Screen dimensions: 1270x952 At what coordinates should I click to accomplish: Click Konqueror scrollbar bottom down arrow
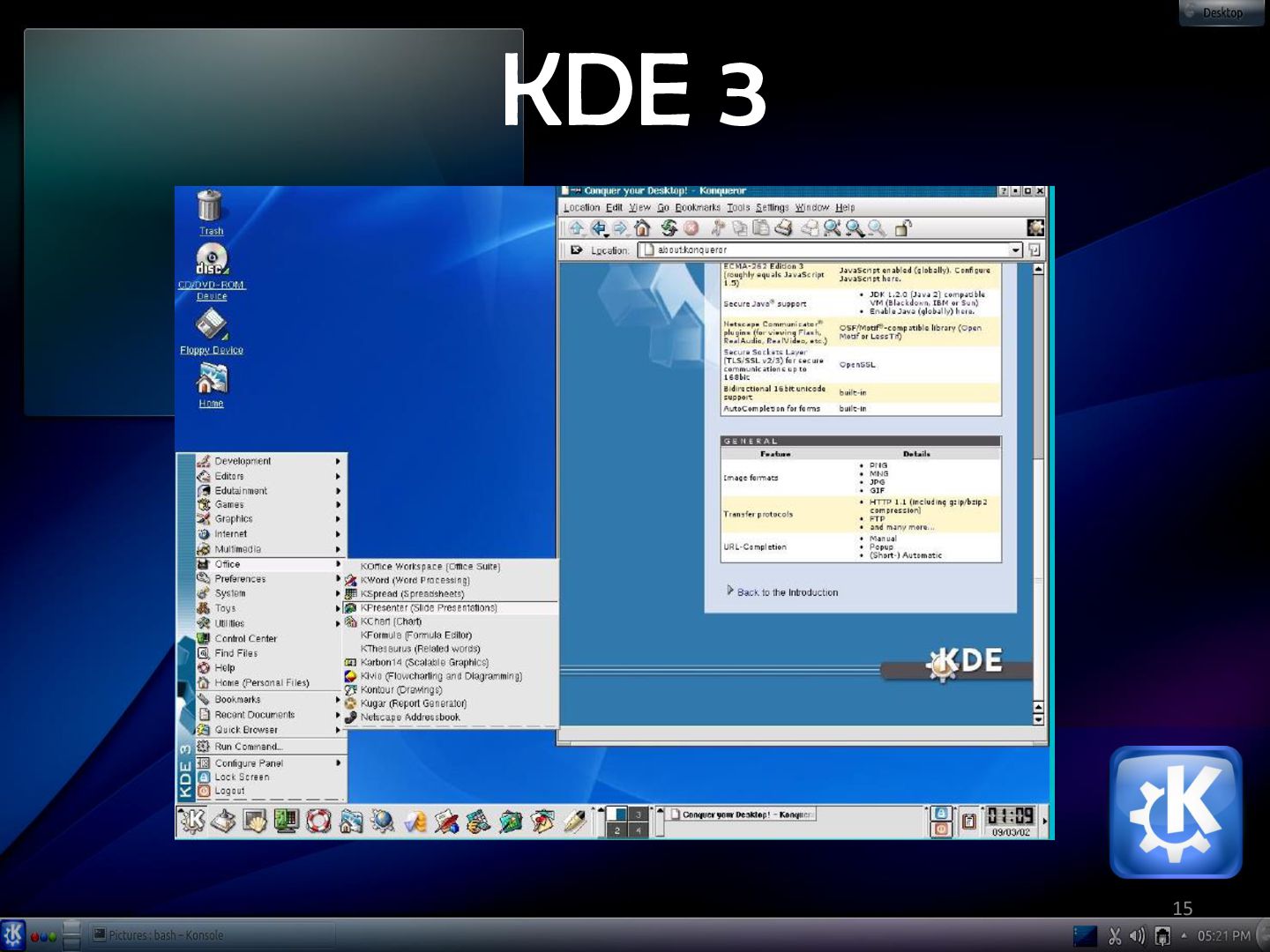pyautogui.click(x=1038, y=719)
